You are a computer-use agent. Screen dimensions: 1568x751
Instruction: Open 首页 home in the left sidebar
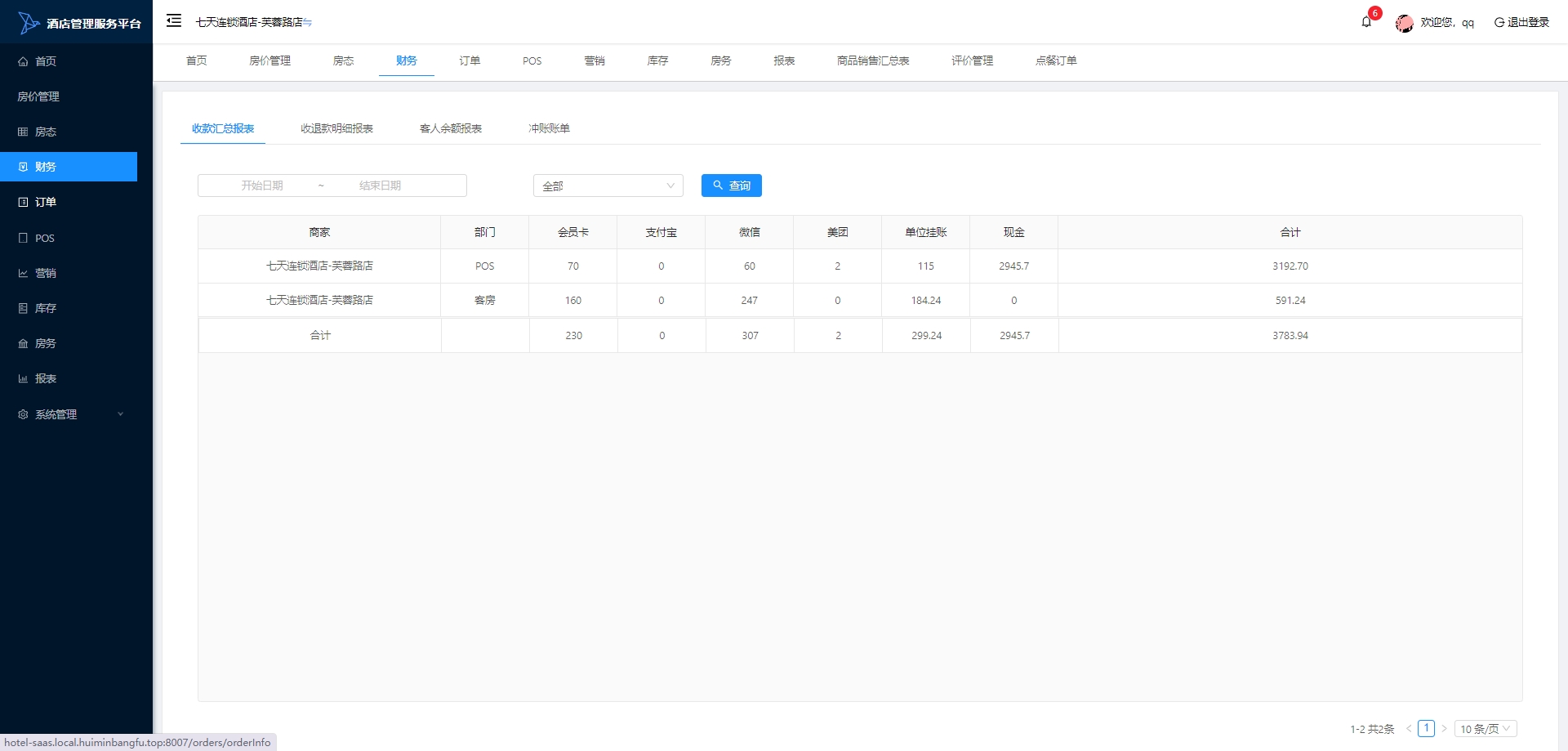[46, 61]
